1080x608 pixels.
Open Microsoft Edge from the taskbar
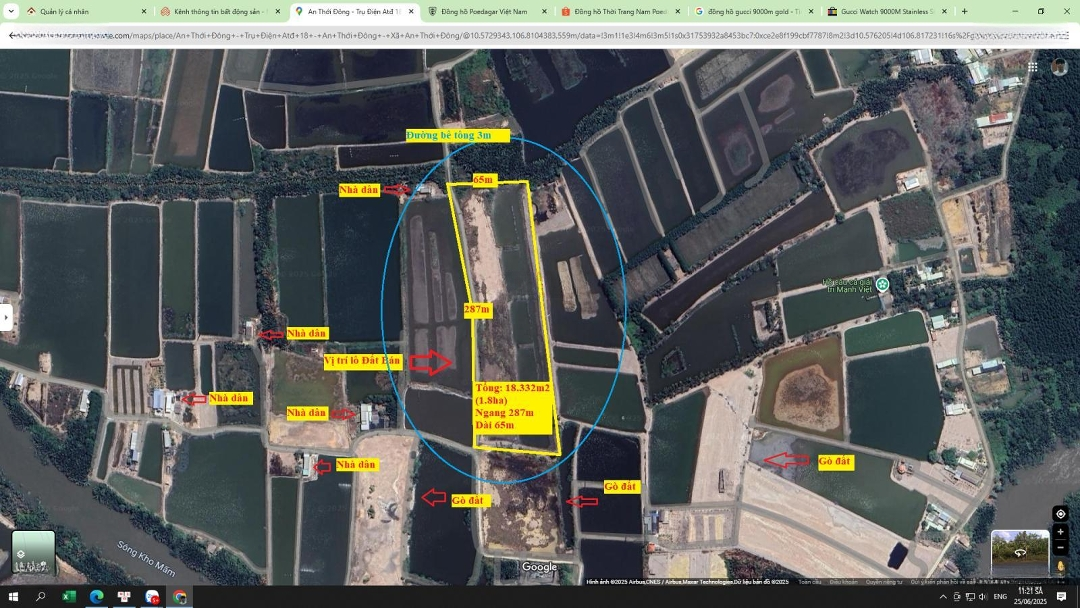click(x=96, y=597)
